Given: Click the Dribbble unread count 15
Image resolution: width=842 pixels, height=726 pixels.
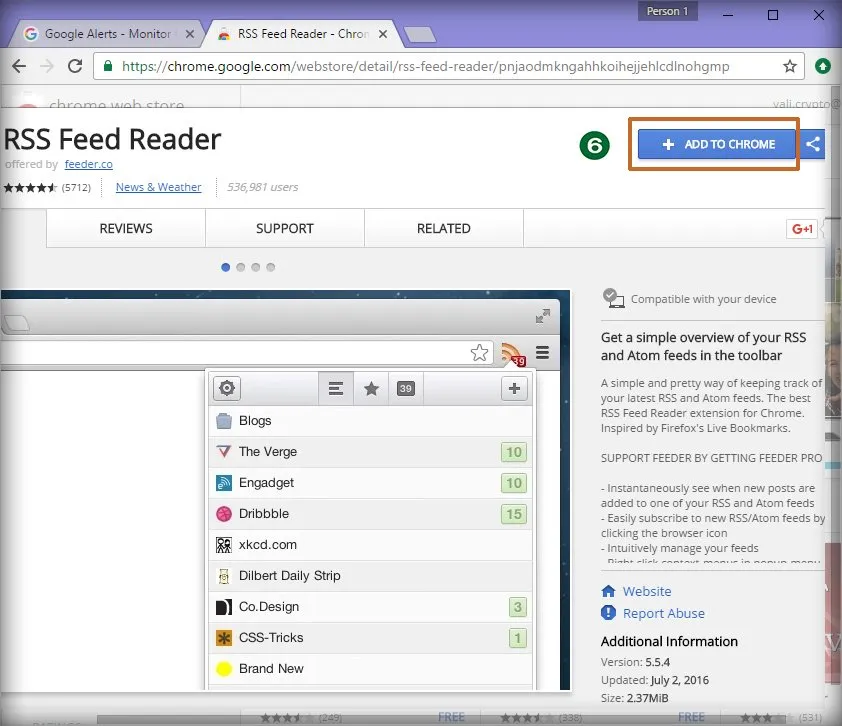Looking at the screenshot, I should pyautogui.click(x=514, y=514).
